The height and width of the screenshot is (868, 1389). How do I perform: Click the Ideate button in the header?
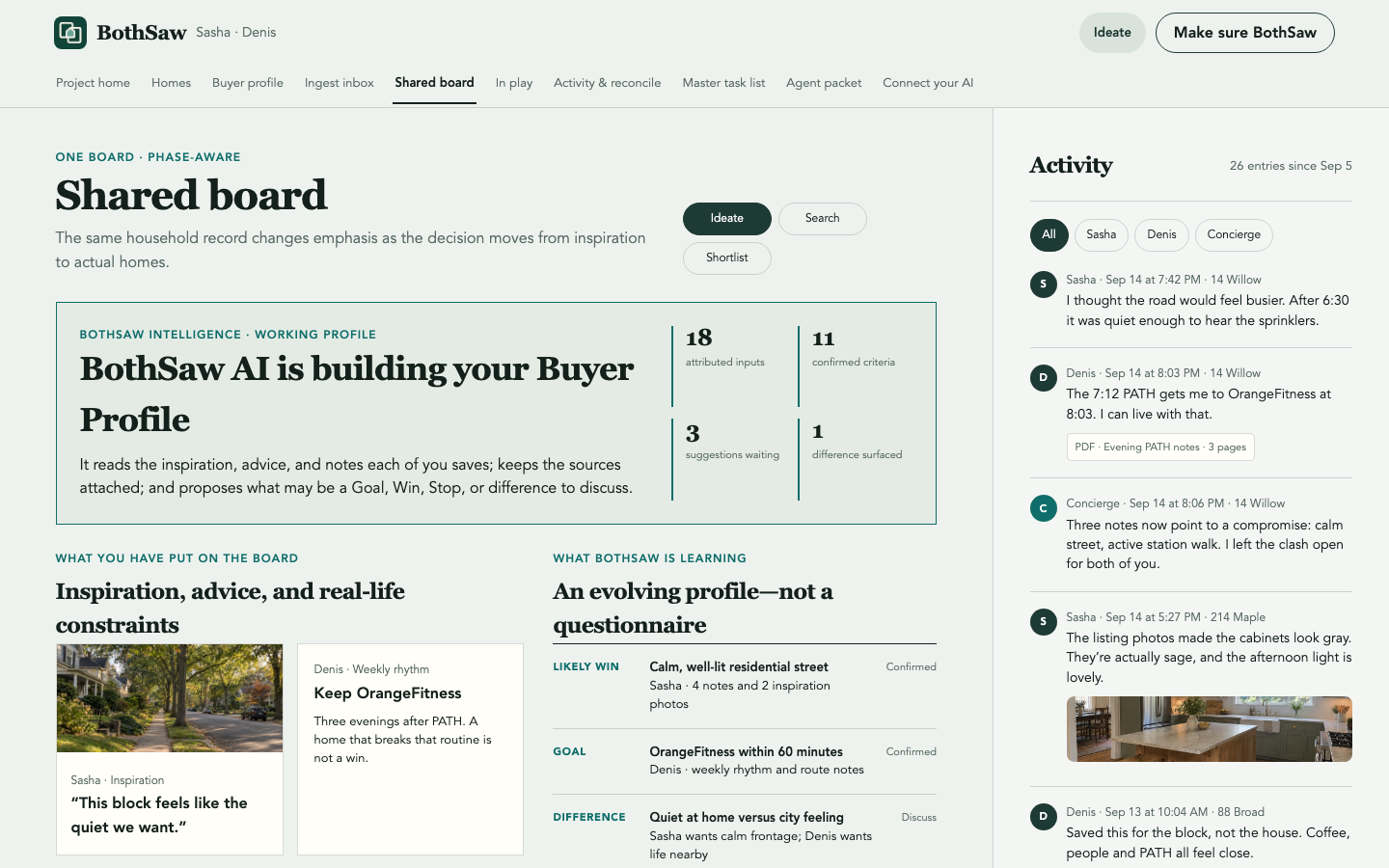[x=1112, y=33]
